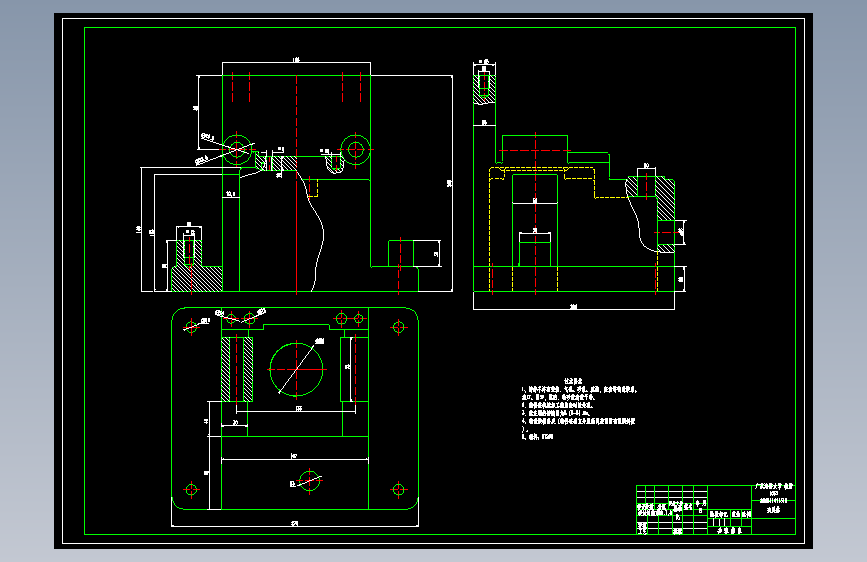Click the large circle in the plan view
The width and height of the screenshot is (867, 562).
pos(296,370)
